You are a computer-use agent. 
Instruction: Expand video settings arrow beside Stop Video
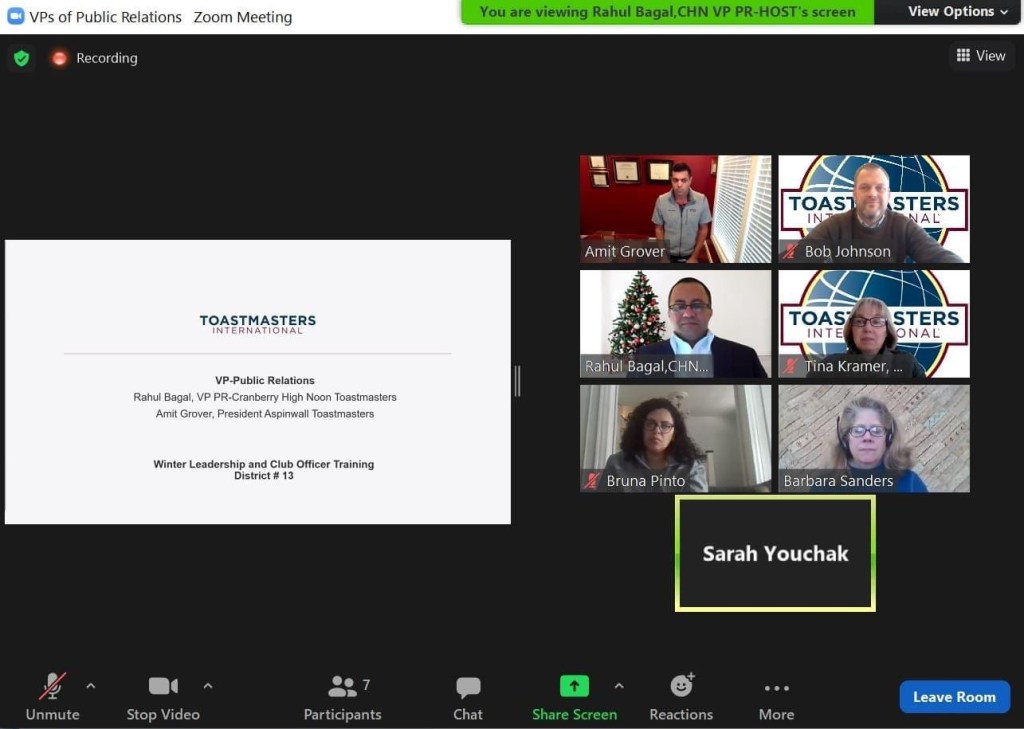(x=208, y=686)
